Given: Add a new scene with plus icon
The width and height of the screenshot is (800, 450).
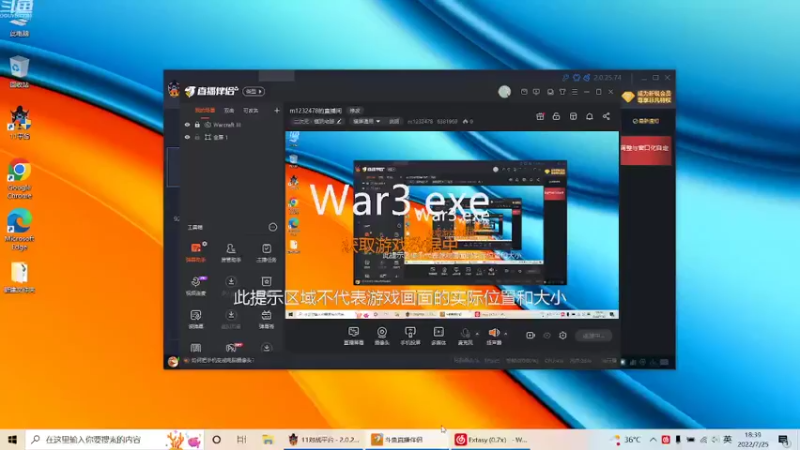Looking at the screenshot, I should (x=277, y=110).
